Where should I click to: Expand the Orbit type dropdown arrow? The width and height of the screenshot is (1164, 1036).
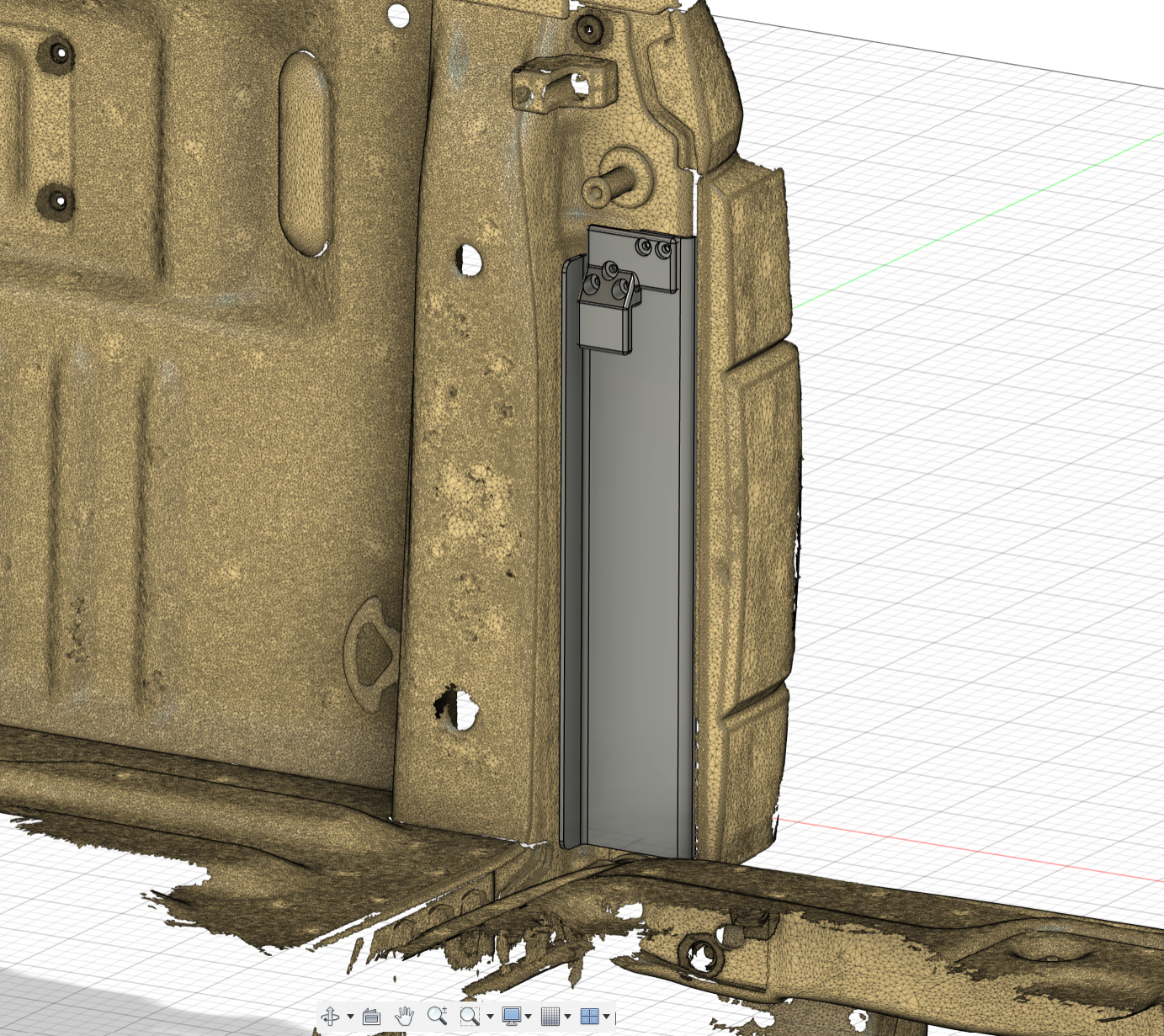(x=350, y=1017)
